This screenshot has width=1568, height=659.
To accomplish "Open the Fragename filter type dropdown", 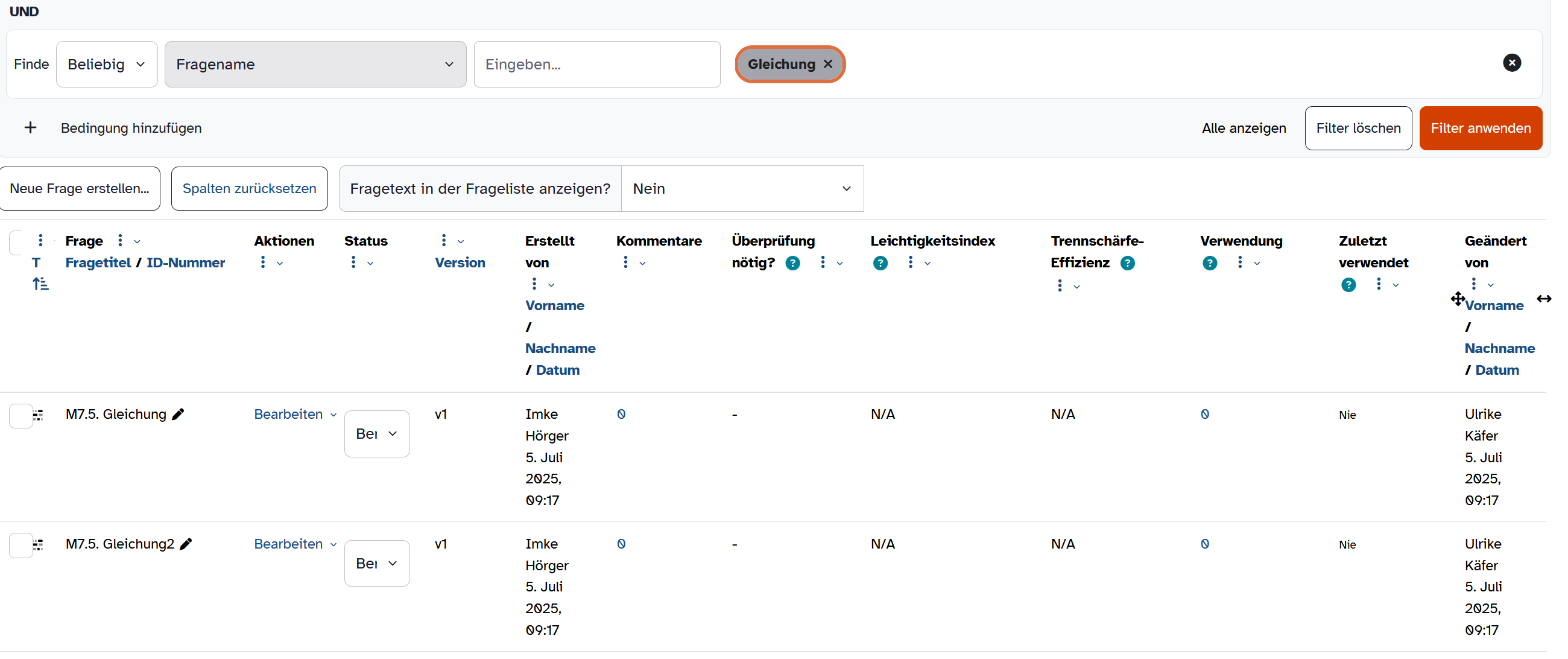I will [315, 65].
